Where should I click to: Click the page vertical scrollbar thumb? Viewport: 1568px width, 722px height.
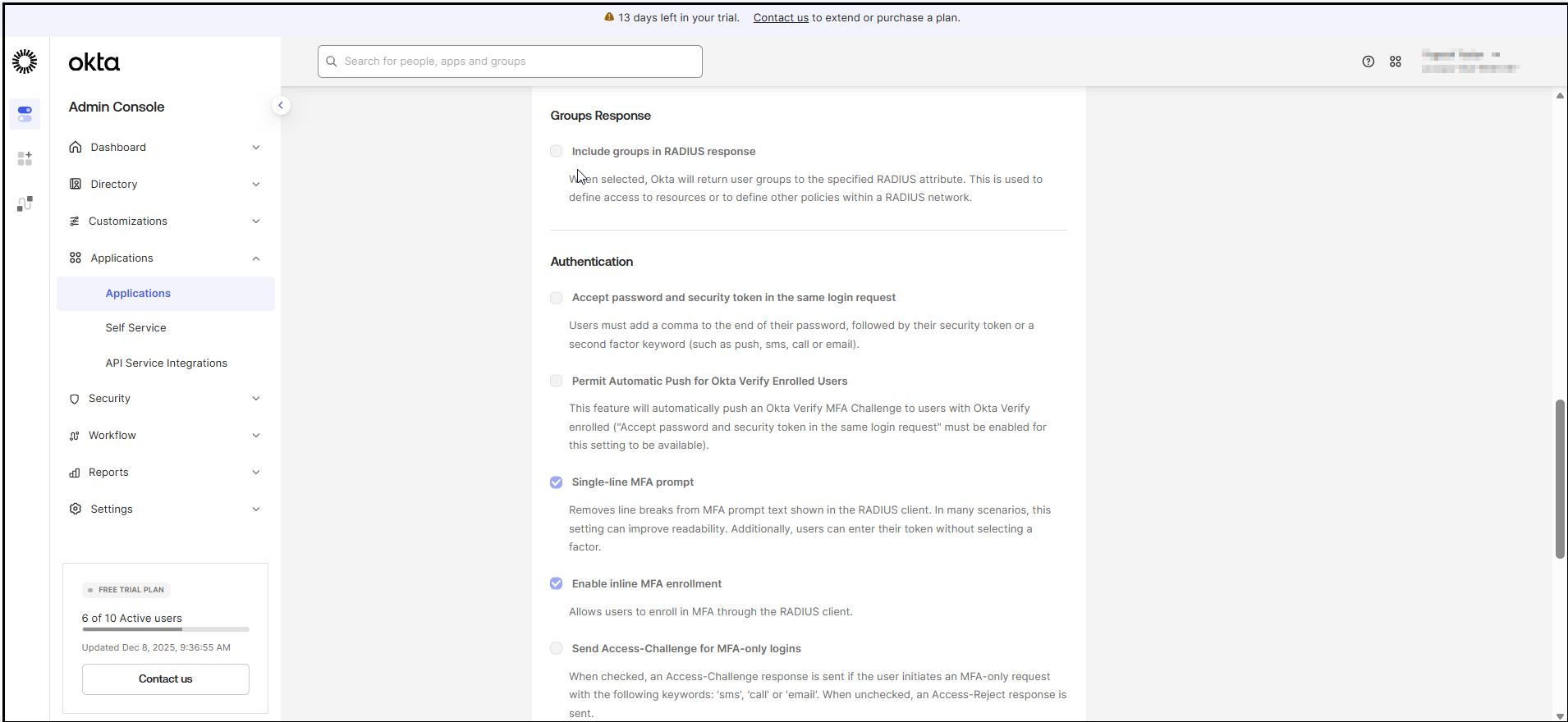tap(1560, 478)
